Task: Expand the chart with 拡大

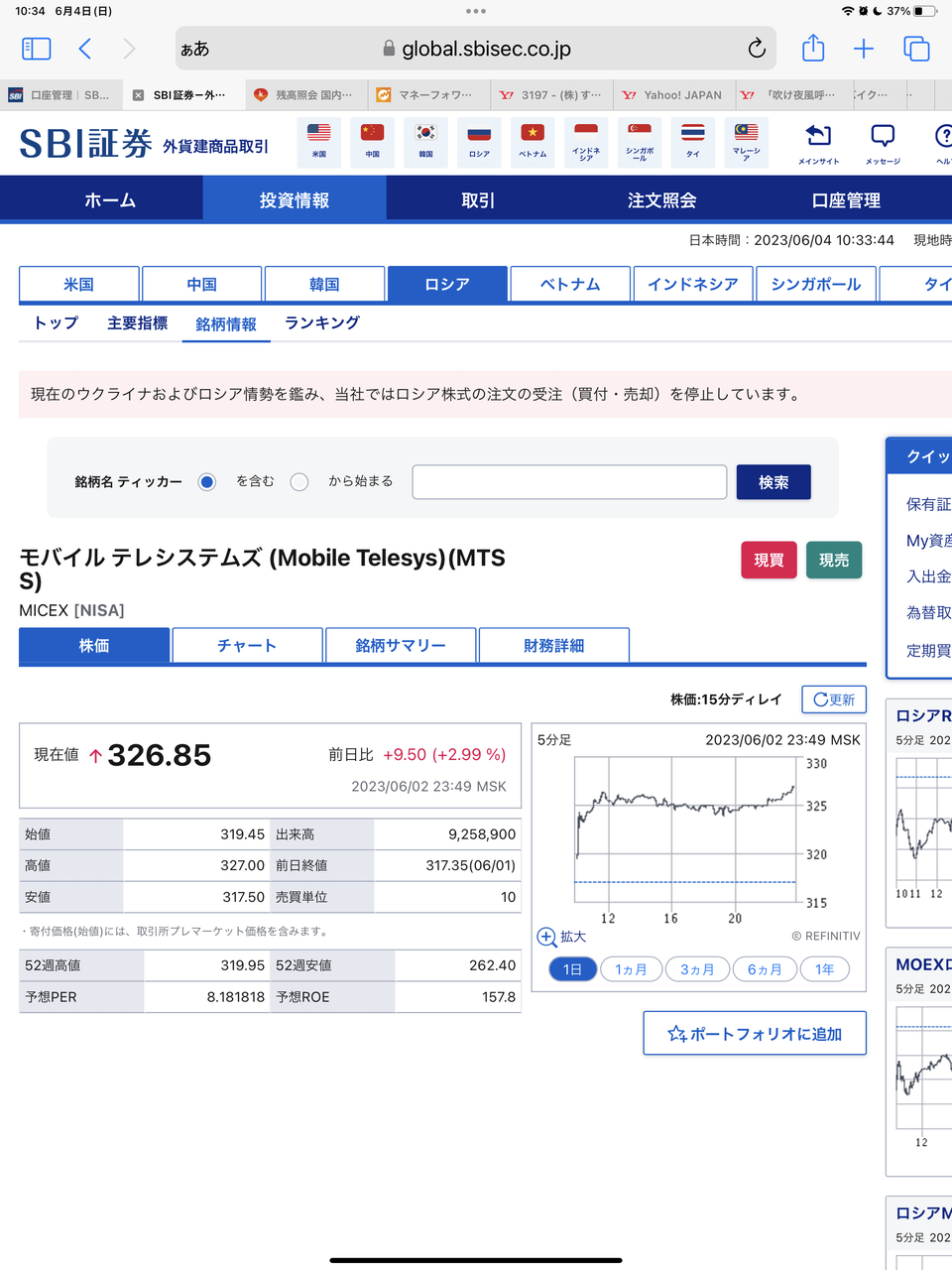Action: 561,937
